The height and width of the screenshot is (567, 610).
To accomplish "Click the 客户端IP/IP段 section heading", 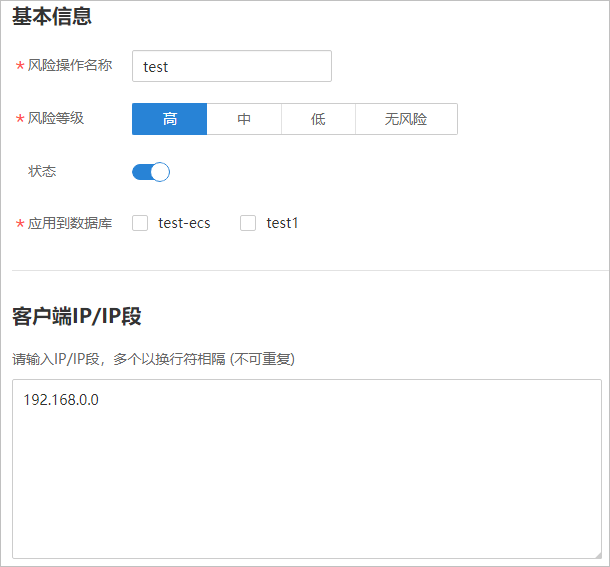I will [77, 317].
